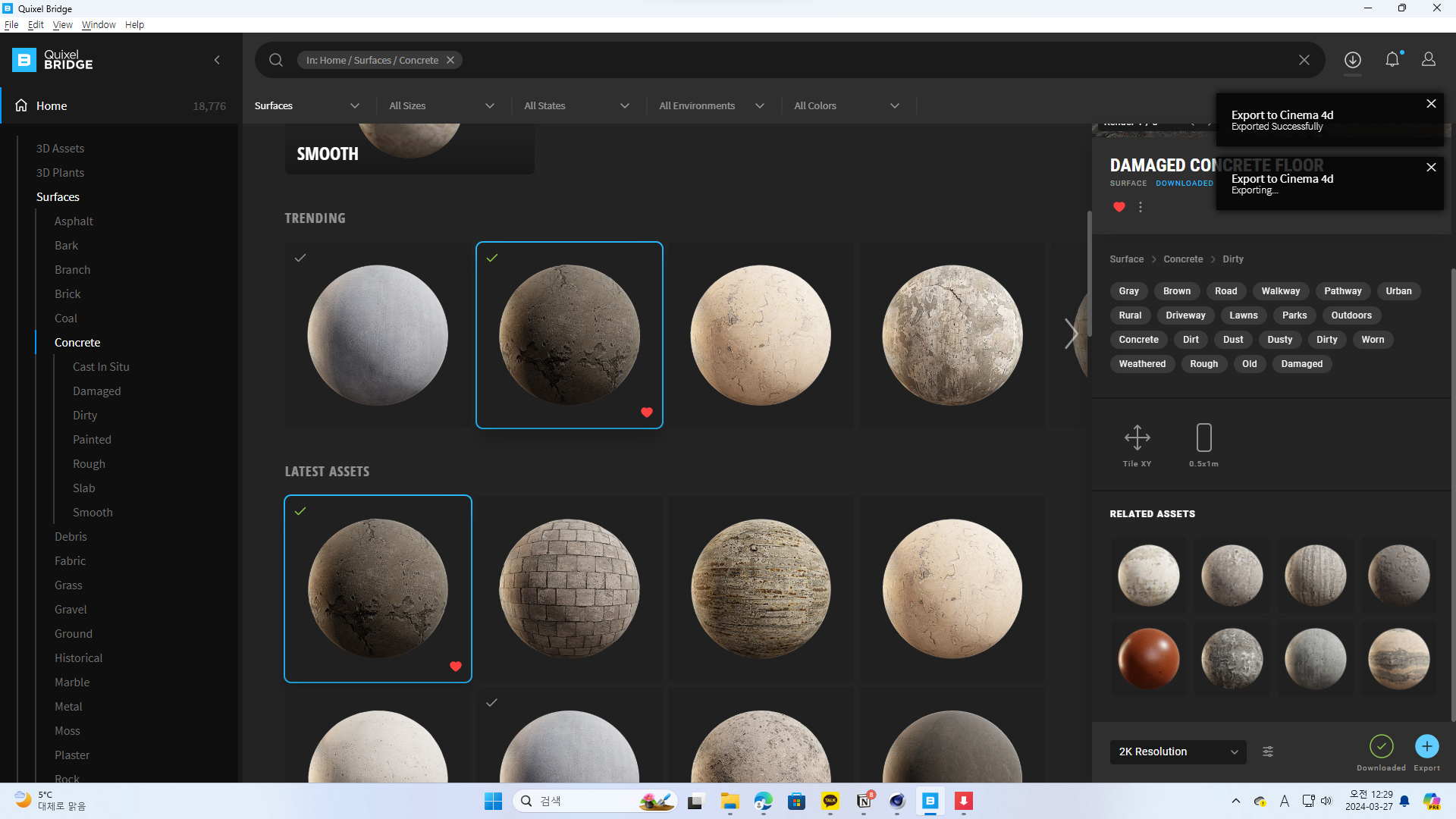Click the search magnifier icon
Screen dimensions: 1456x819
pos(276,60)
